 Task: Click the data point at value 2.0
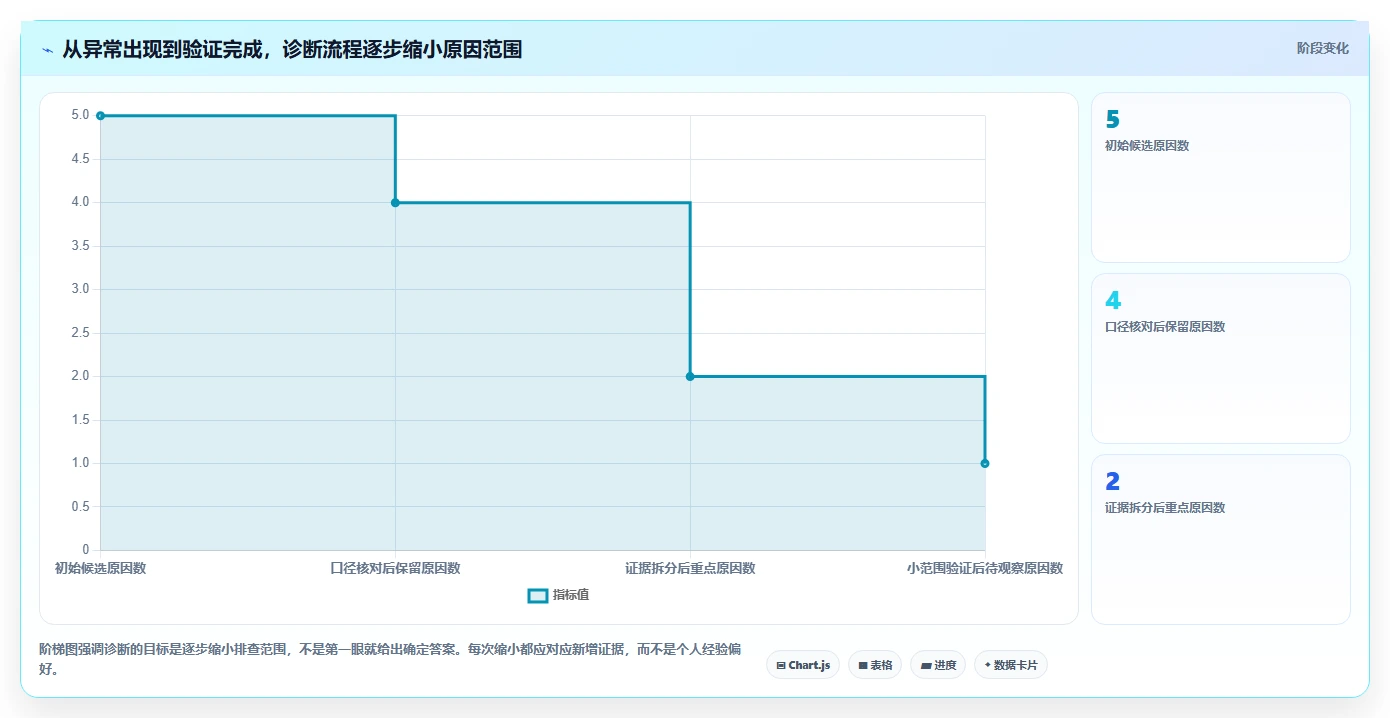[690, 376]
